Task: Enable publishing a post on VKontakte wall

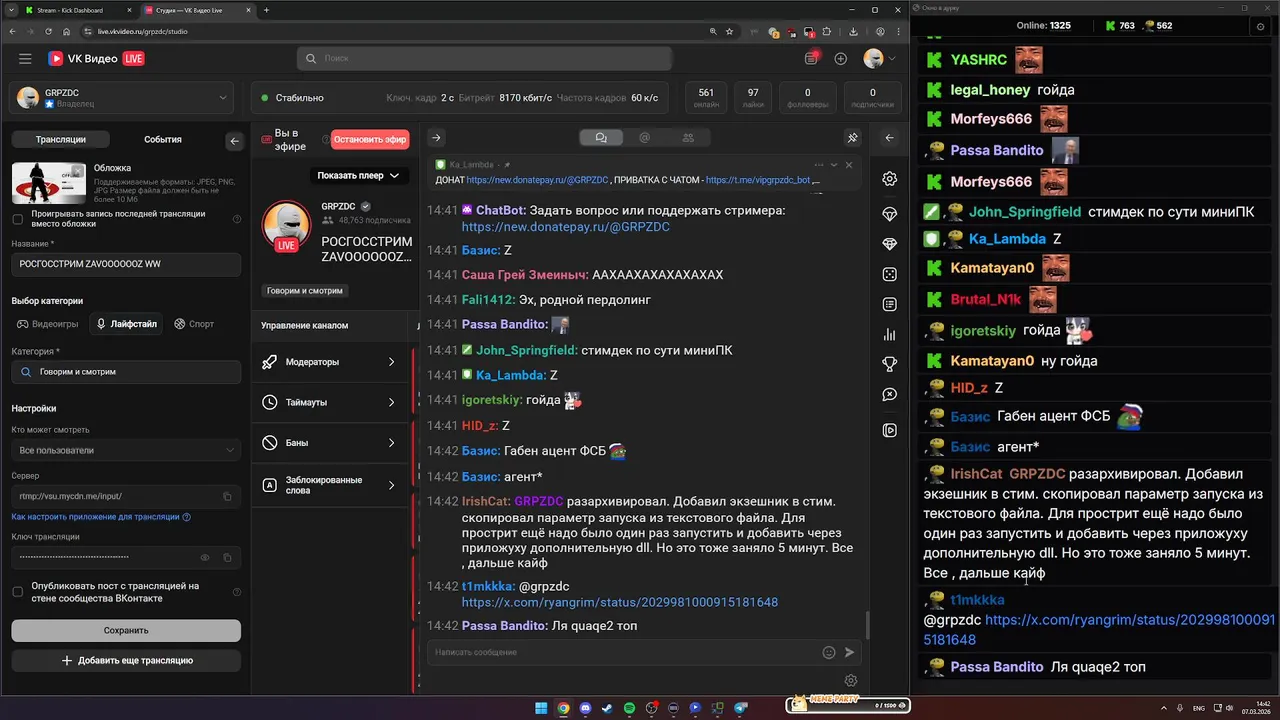Action: 17,592
